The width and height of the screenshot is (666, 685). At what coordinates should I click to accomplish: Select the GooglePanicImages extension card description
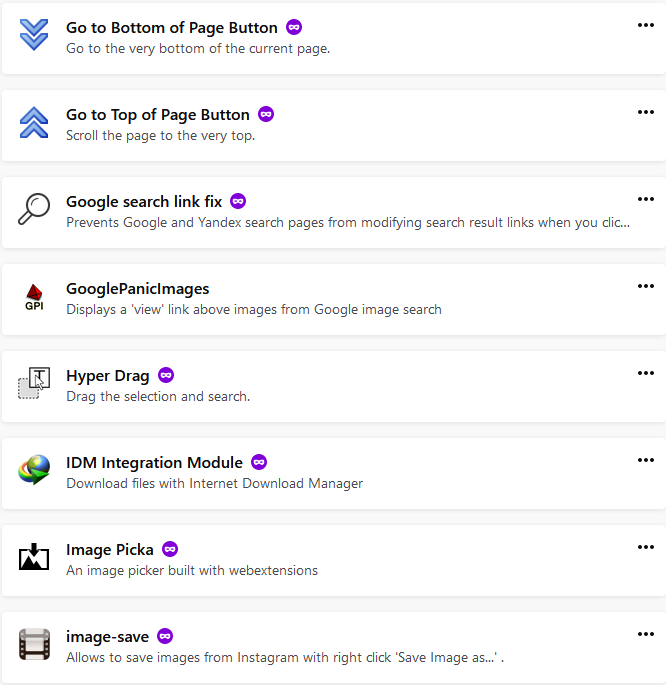coord(253,309)
